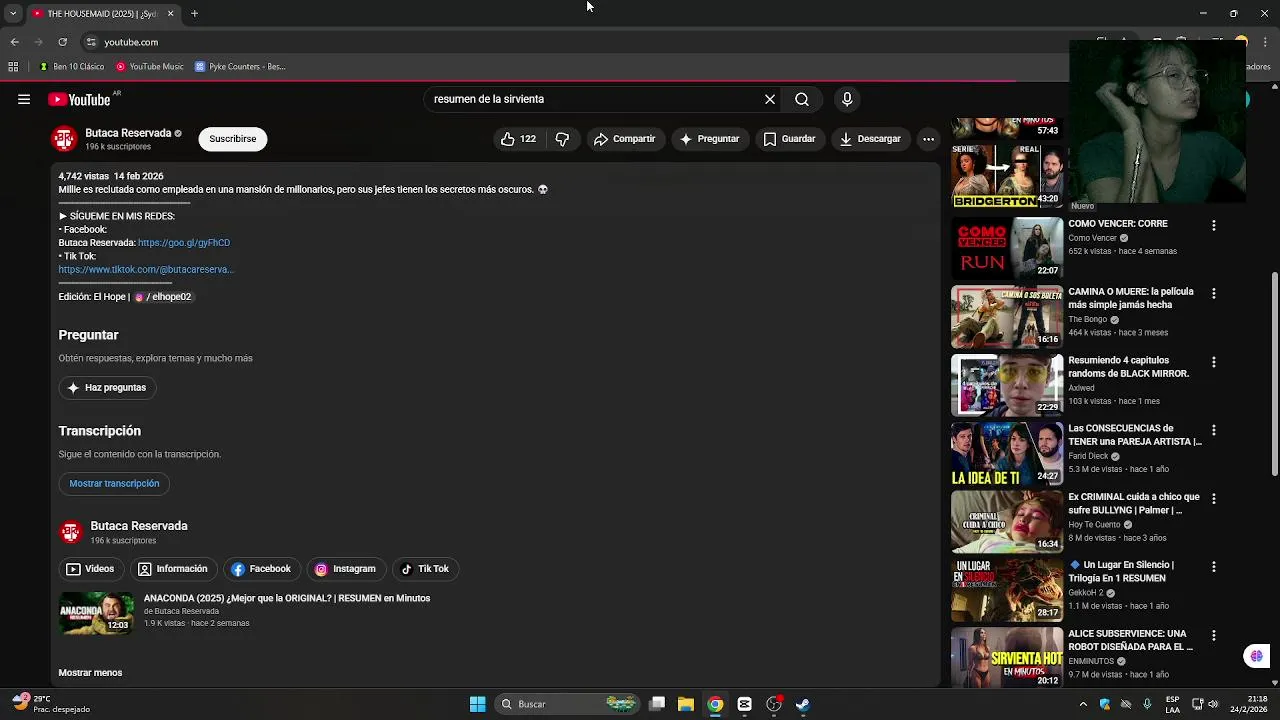
Task: Open YouTube Music bookmark
Action: pos(150,67)
